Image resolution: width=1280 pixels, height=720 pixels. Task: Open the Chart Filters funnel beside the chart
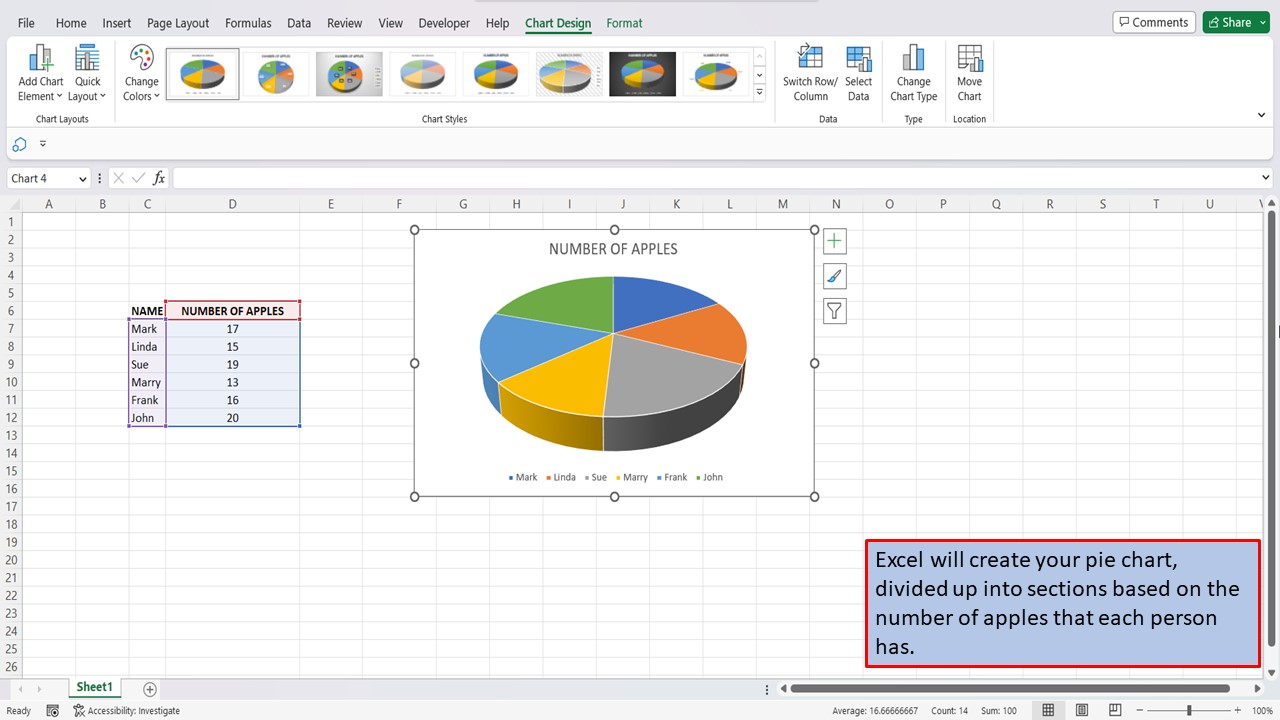coord(834,311)
